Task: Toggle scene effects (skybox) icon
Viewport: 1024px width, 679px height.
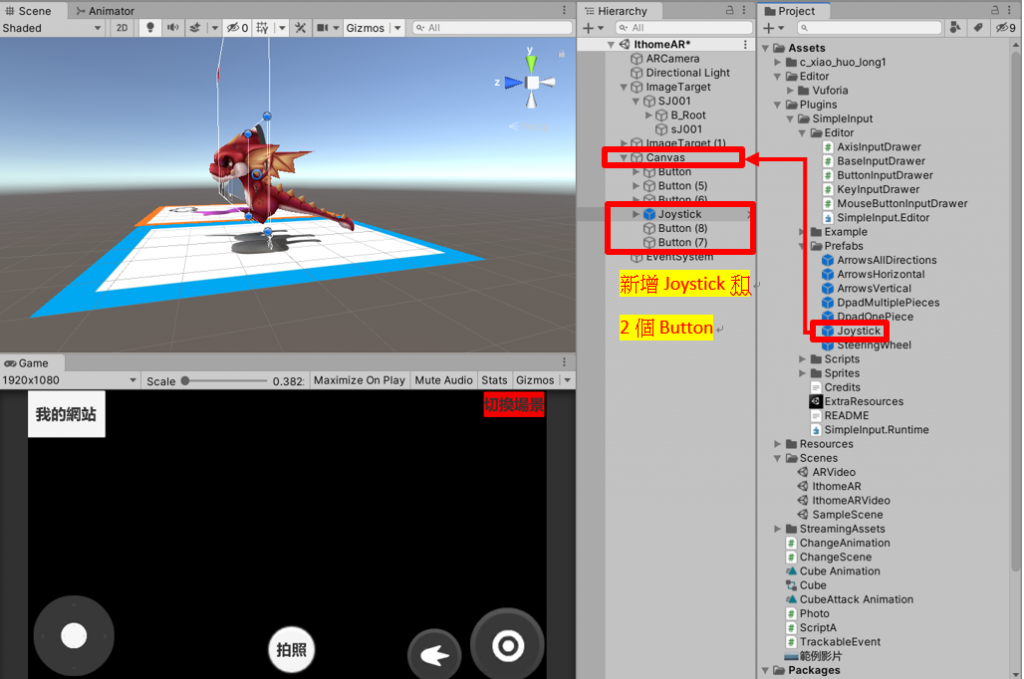Action: pos(195,27)
